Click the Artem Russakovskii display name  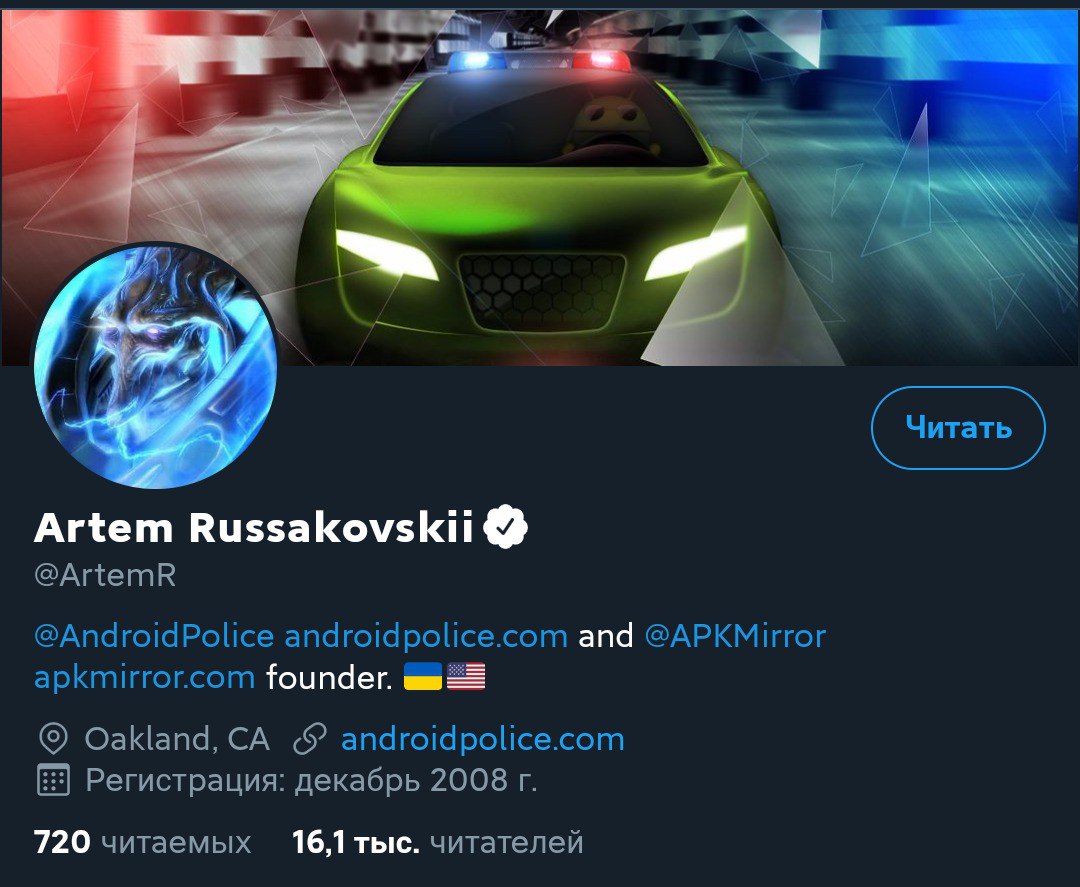pyautogui.click(x=253, y=528)
